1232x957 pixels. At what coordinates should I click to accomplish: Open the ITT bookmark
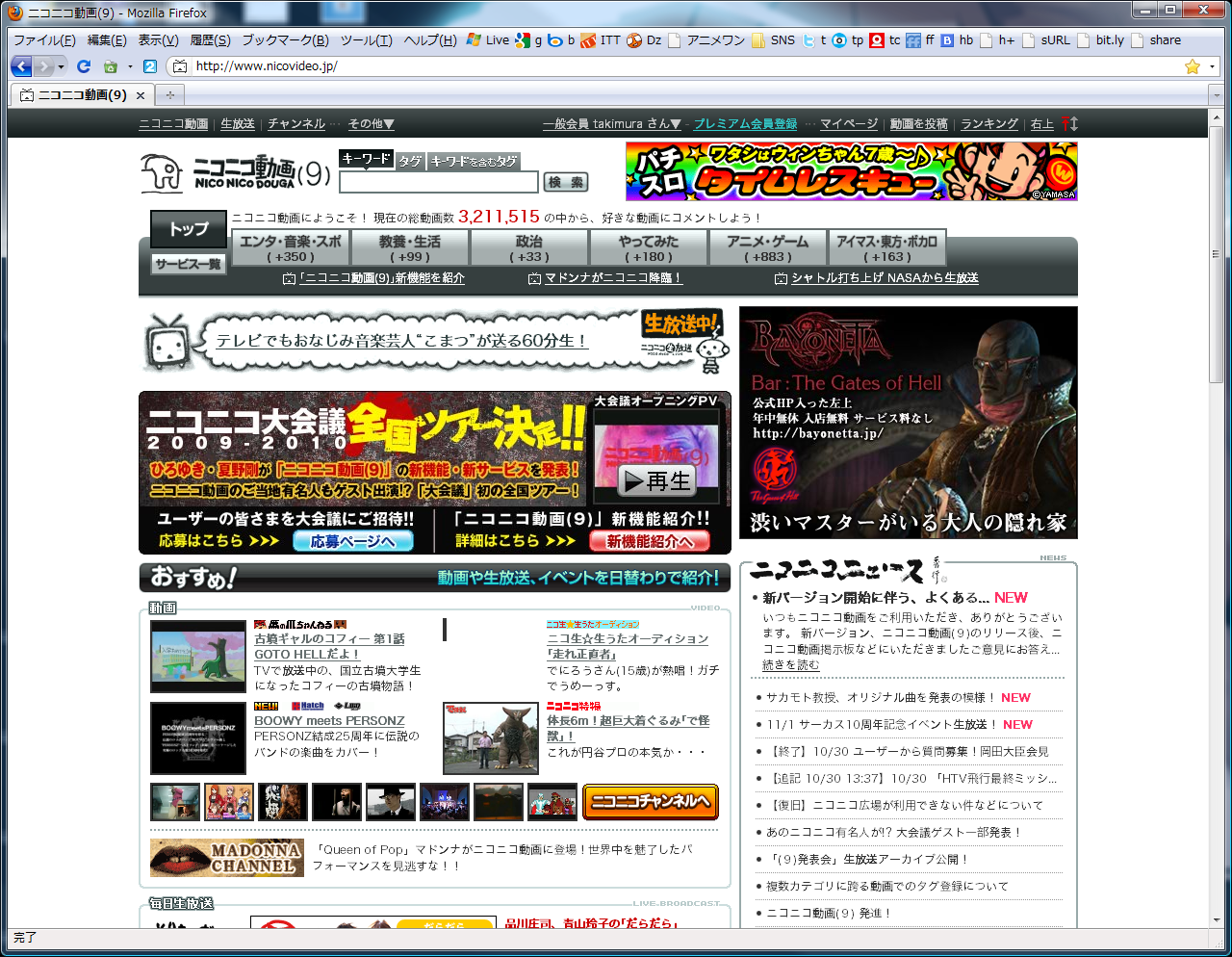[602, 40]
